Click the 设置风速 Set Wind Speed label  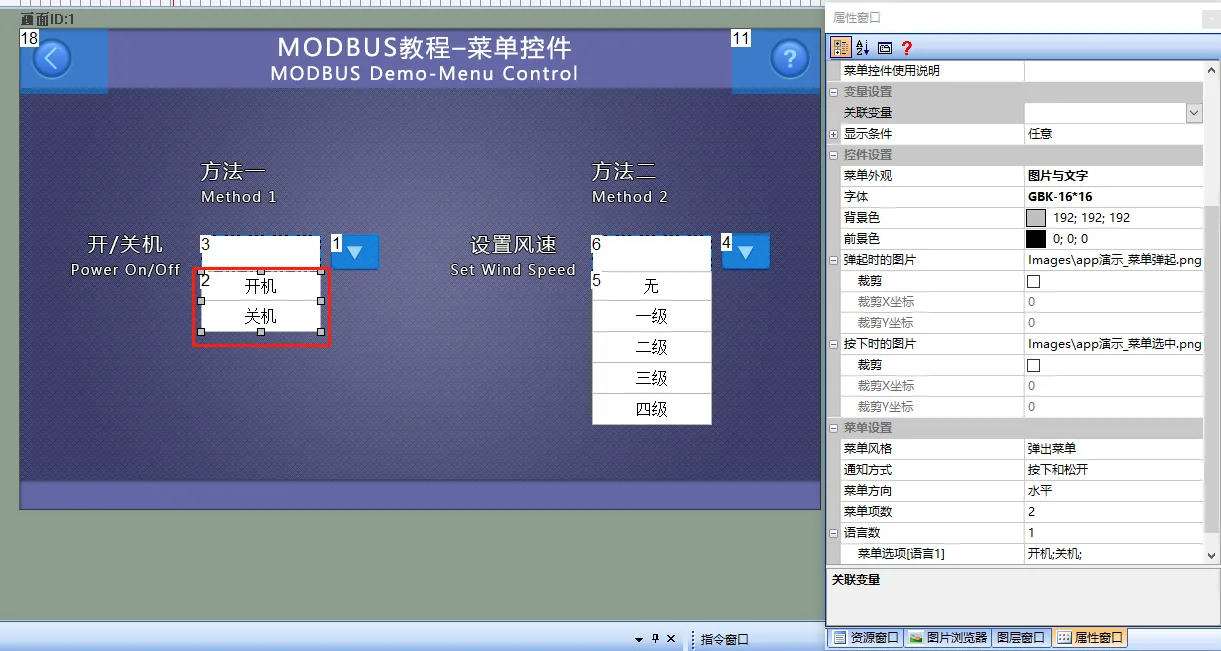[x=513, y=256]
